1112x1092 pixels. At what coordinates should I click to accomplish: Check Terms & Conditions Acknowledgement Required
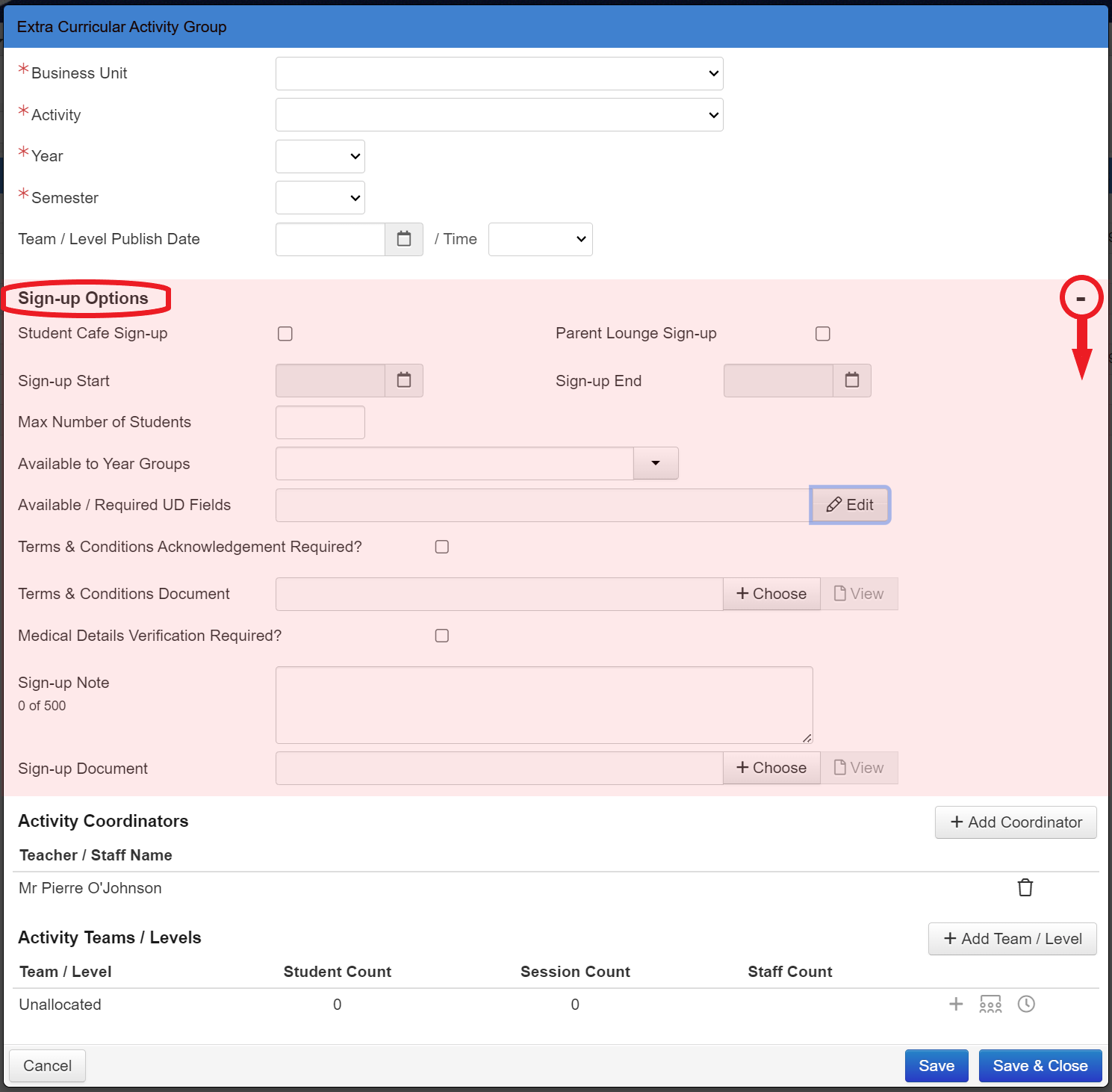(442, 547)
